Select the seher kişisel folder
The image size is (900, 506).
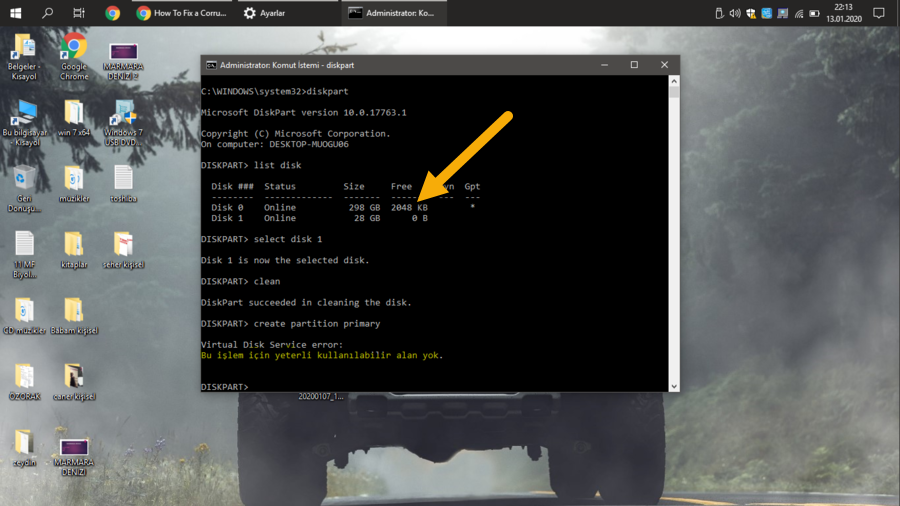tap(123, 250)
